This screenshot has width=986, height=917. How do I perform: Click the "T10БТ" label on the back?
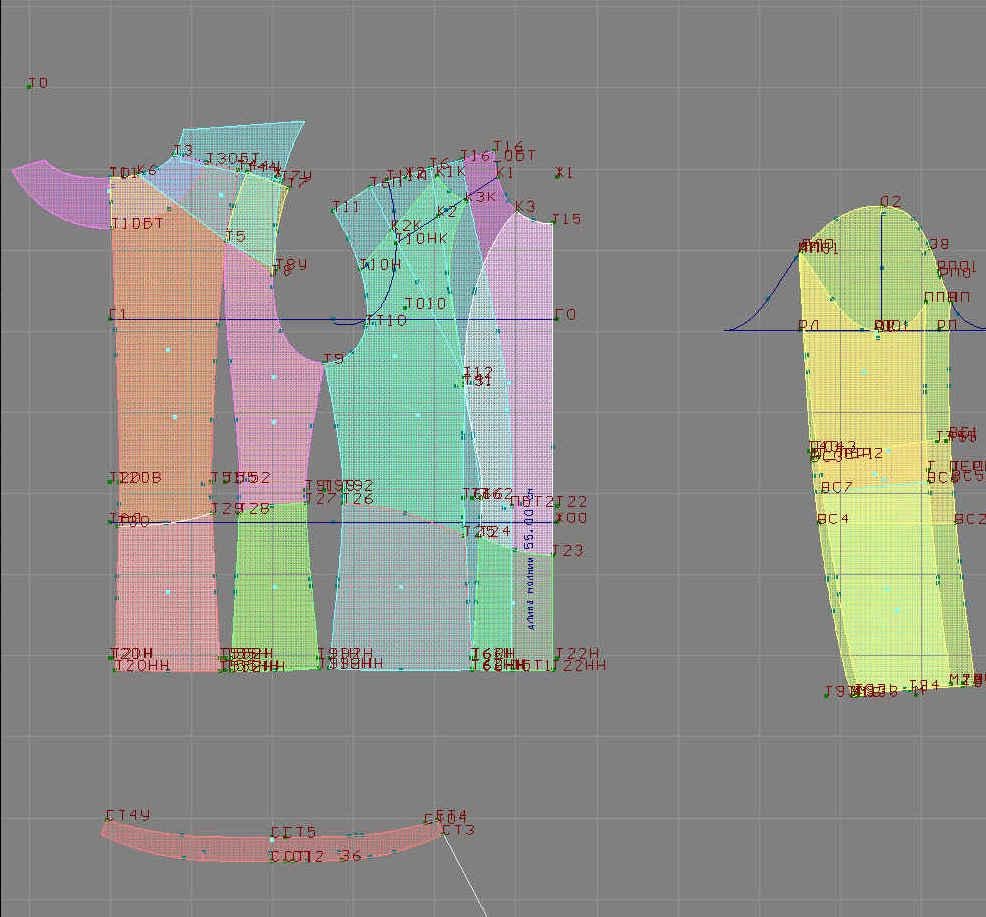click(x=137, y=223)
